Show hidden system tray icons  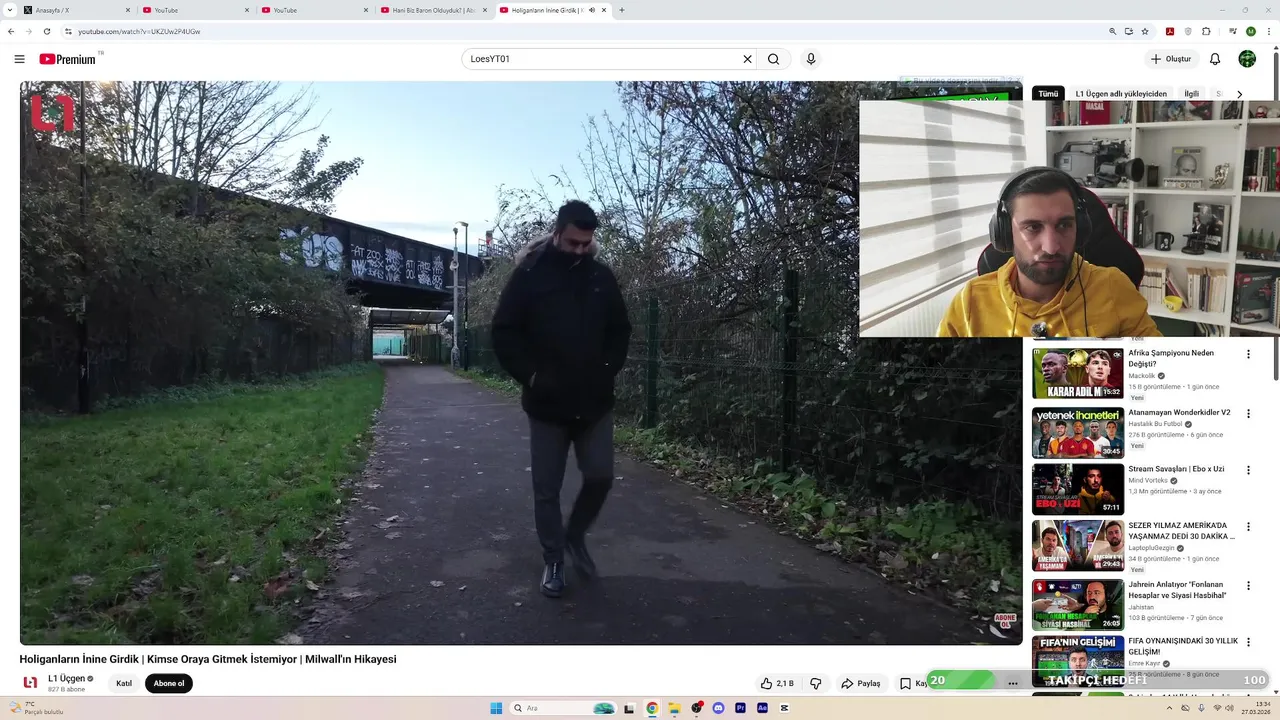pos(1168,708)
